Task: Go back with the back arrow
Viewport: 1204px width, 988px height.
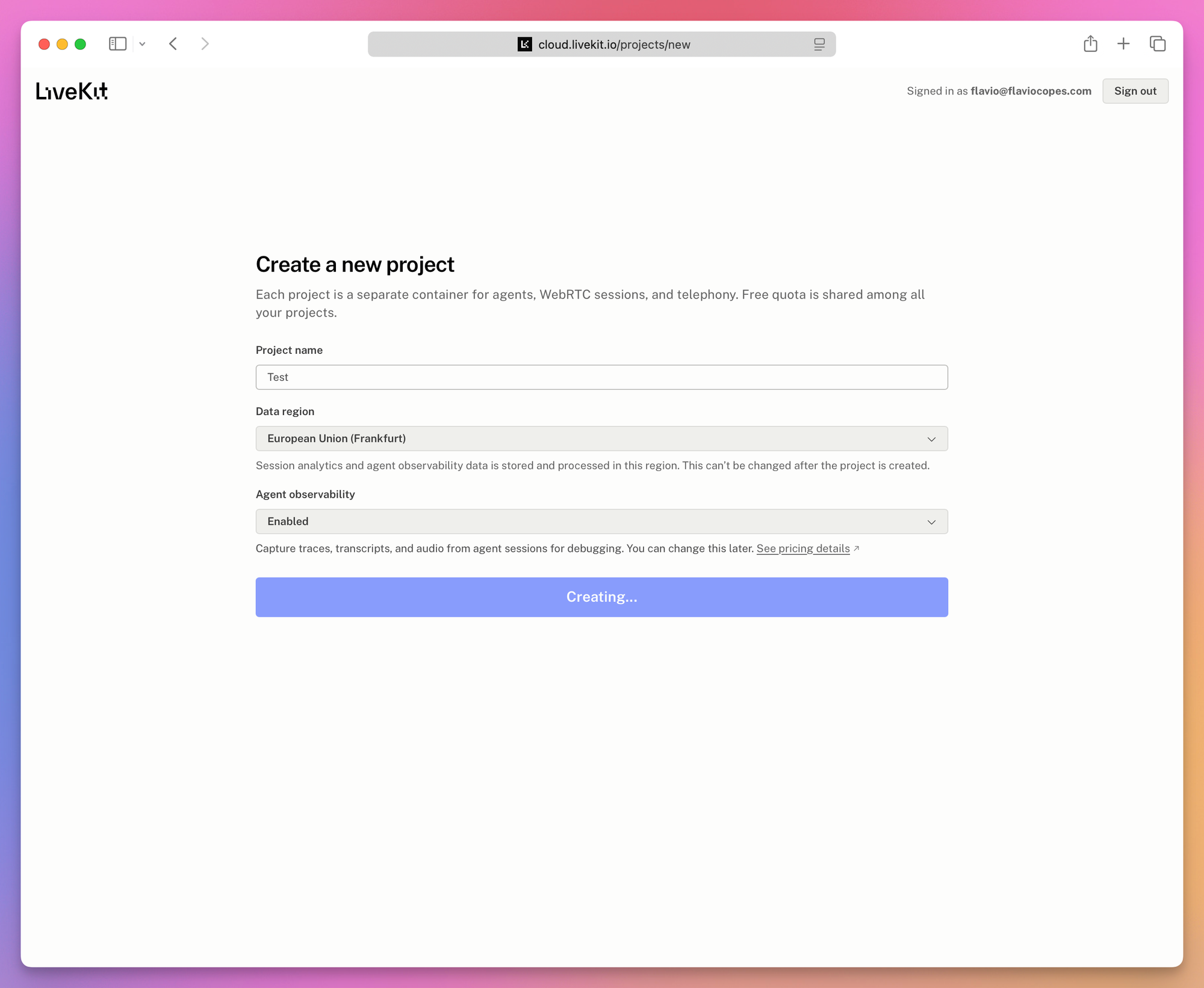Action: pos(173,44)
